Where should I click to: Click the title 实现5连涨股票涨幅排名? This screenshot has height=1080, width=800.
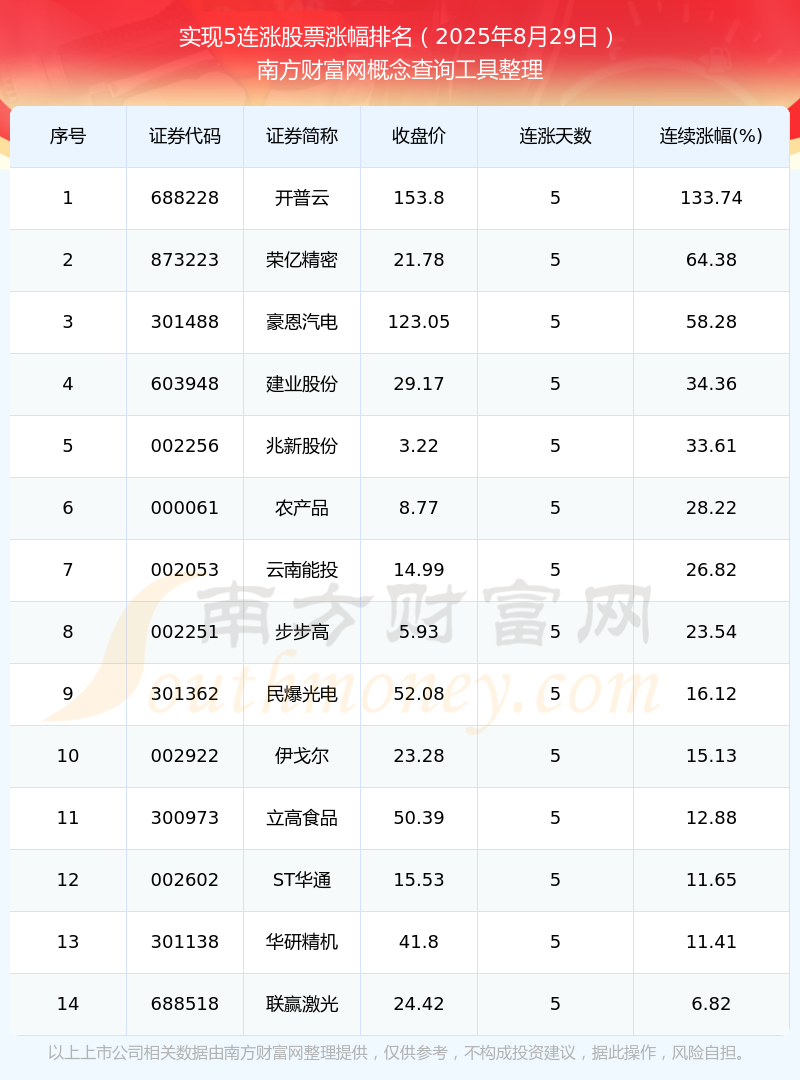[x=296, y=37]
